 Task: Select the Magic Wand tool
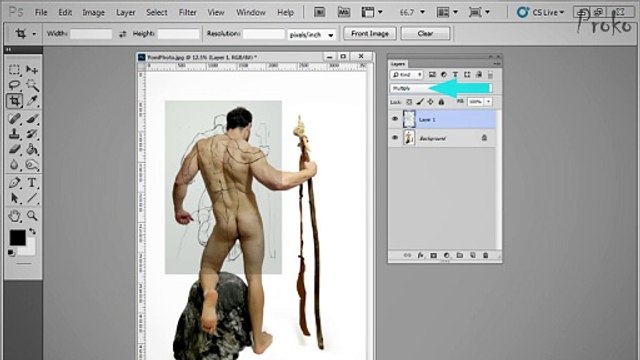click(x=32, y=85)
